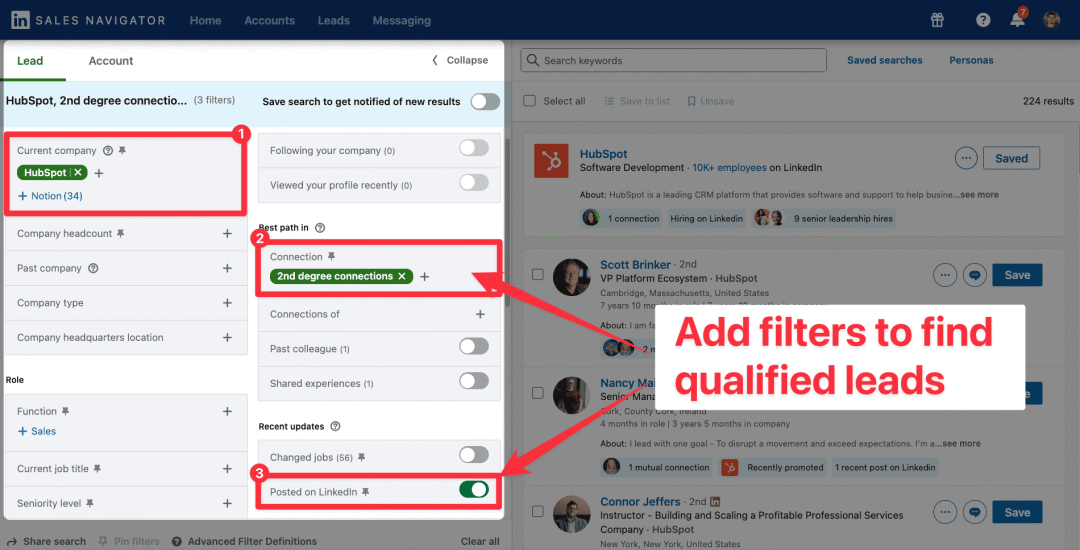Enable Viewed your profile recently filter
1080x550 pixels.
click(474, 182)
